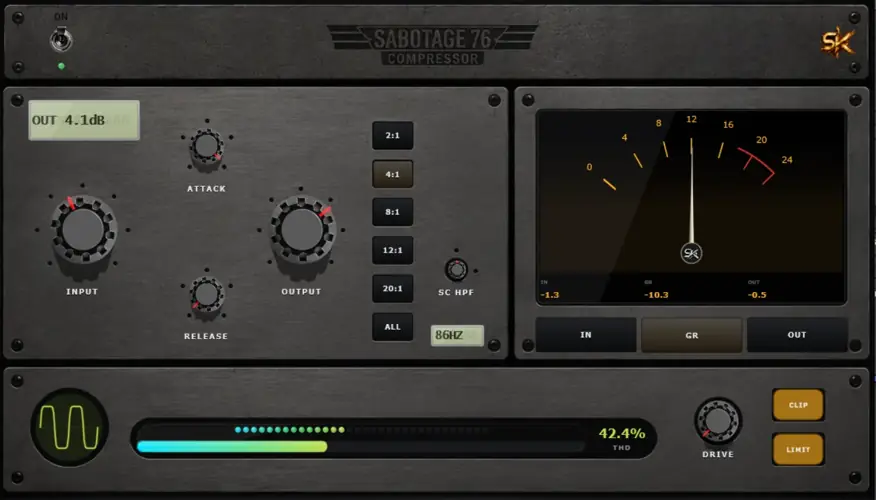Viewport: 876px width, 500px height.
Task: Select the 4:1 ratio button
Action: click(x=393, y=174)
